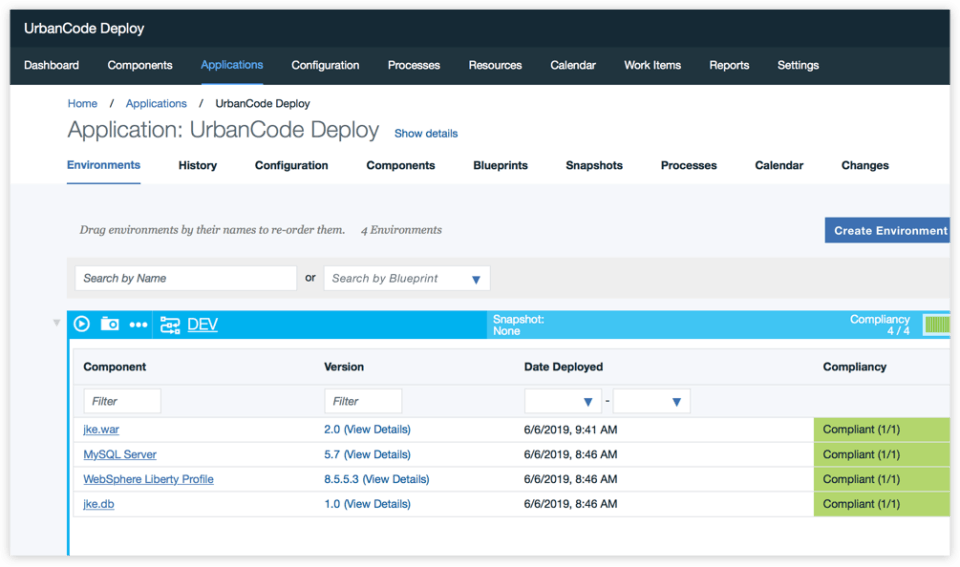Click Applications breadcrumb link

(156, 103)
